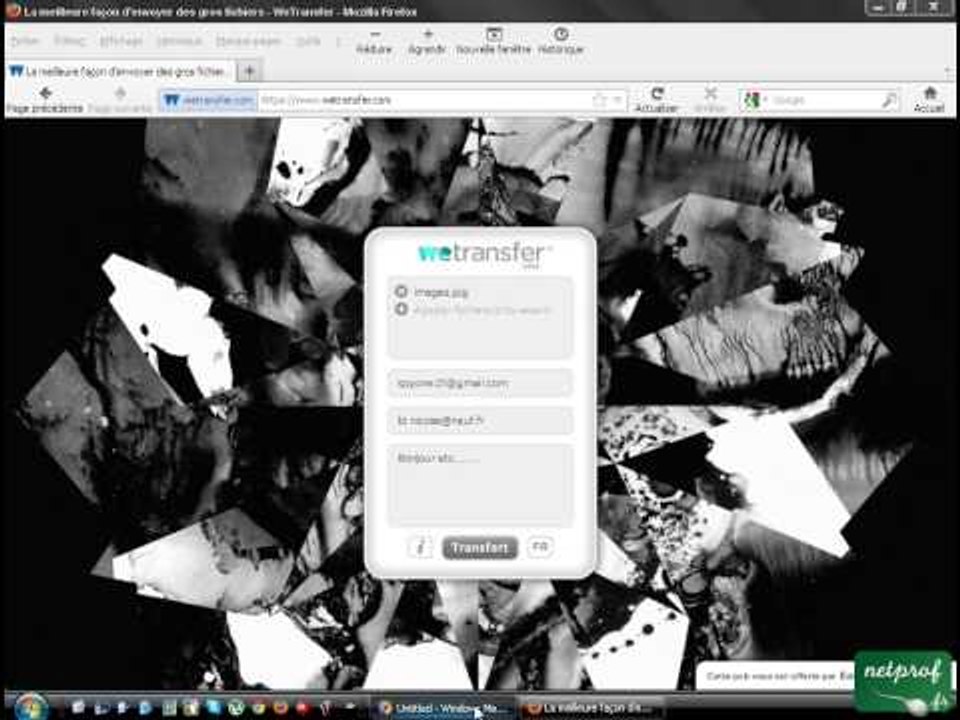Remove the images.zip file from the list
The height and width of the screenshot is (720, 960).
click(401, 291)
